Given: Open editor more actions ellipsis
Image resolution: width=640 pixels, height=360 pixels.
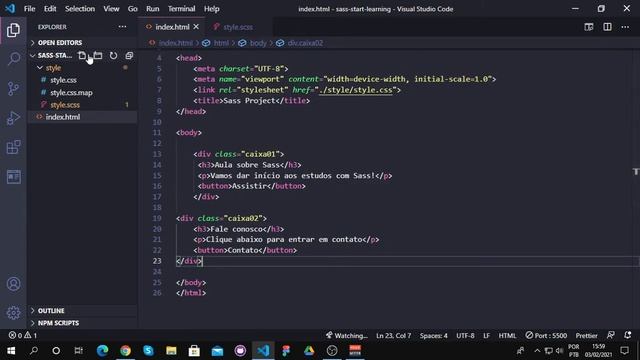Looking at the screenshot, I should 625,27.
